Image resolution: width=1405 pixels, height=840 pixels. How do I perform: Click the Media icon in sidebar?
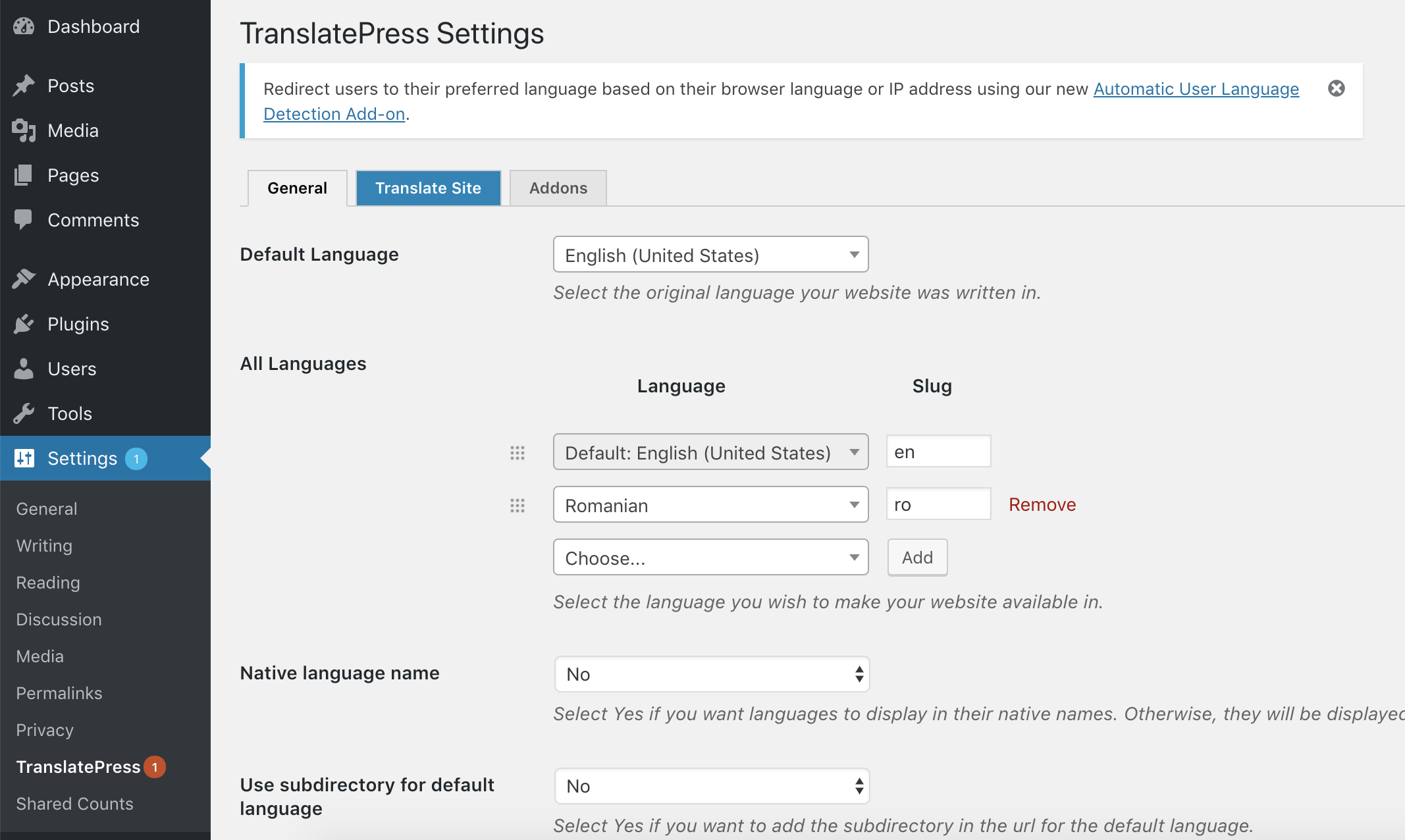pyautogui.click(x=24, y=129)
